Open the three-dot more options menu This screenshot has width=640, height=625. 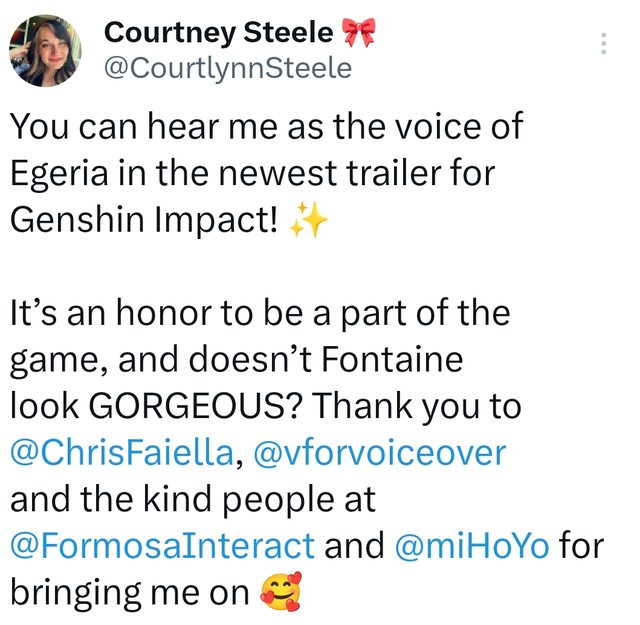tap(603, 43)
